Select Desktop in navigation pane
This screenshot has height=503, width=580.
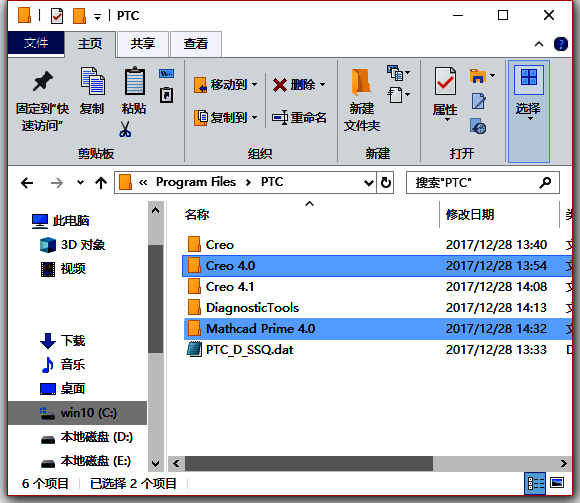[63, 389]
